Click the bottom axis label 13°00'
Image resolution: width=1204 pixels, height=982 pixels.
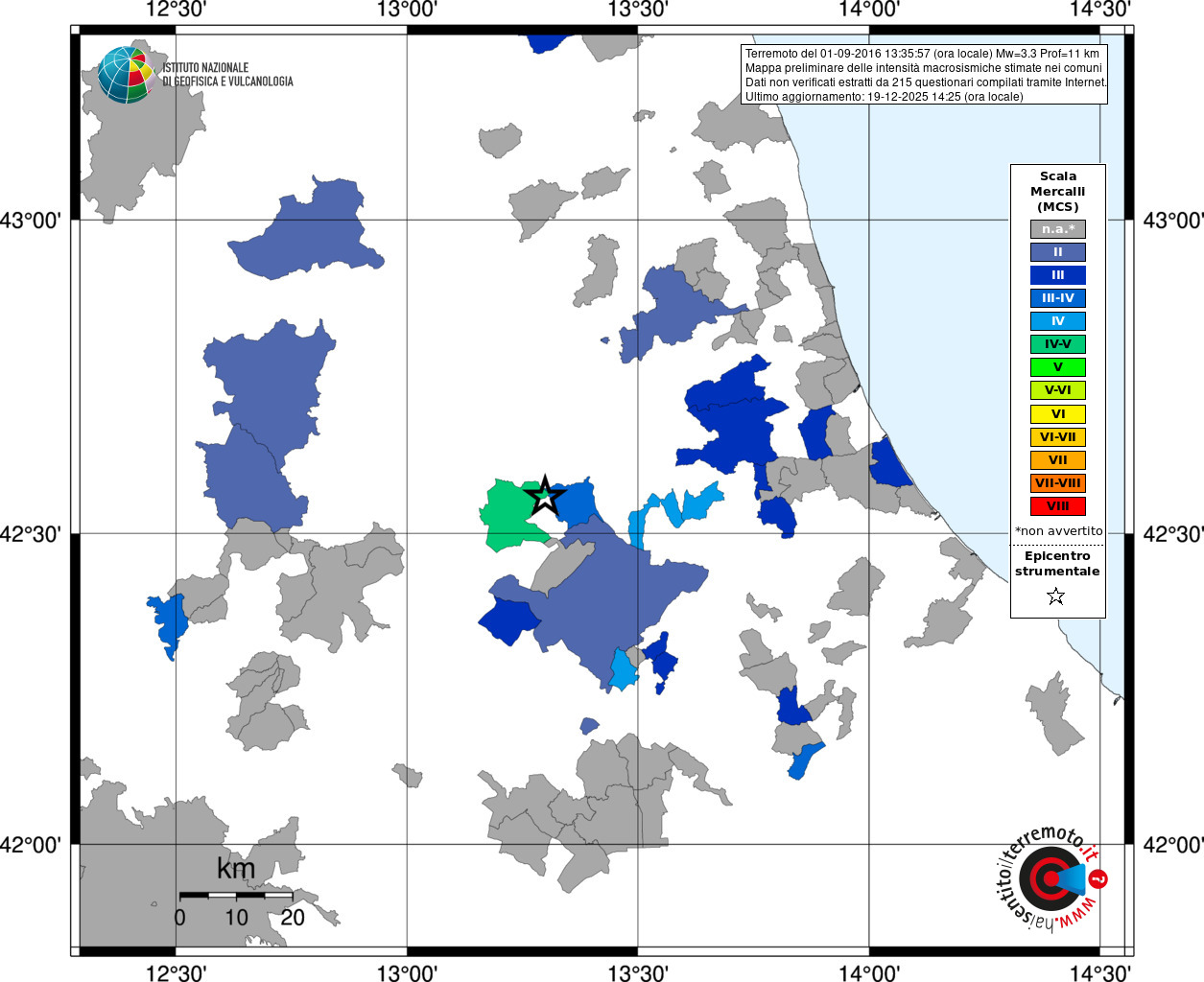click(407, 972)
